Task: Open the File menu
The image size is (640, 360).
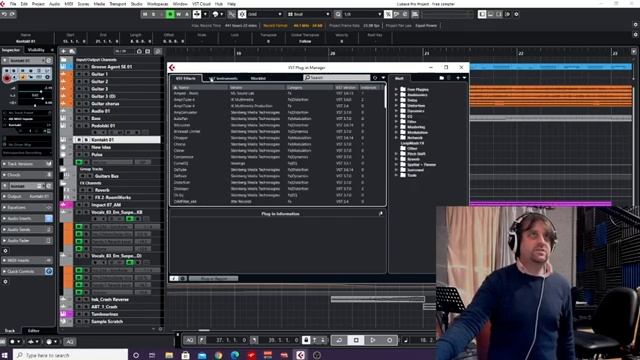Action: (x=13, y=4)
